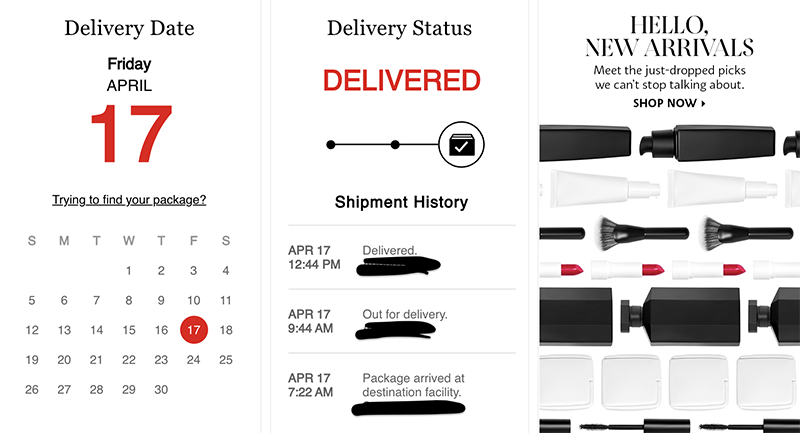Click the Hello, New Arrivals headline
The width and height of the screenshot is (800, 433).
coord(670,35)
